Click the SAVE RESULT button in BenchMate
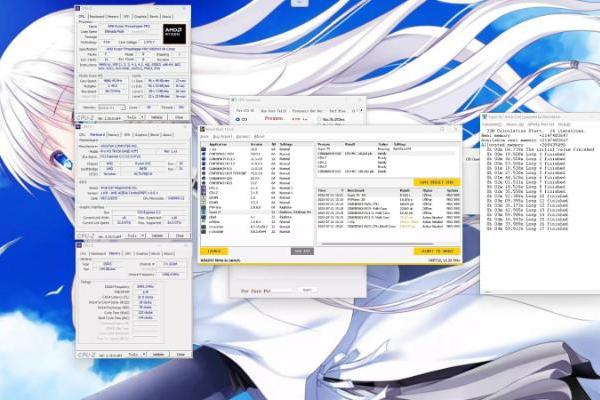The height and width of the screenshot is (400, 600). click(x=436, y=182)
